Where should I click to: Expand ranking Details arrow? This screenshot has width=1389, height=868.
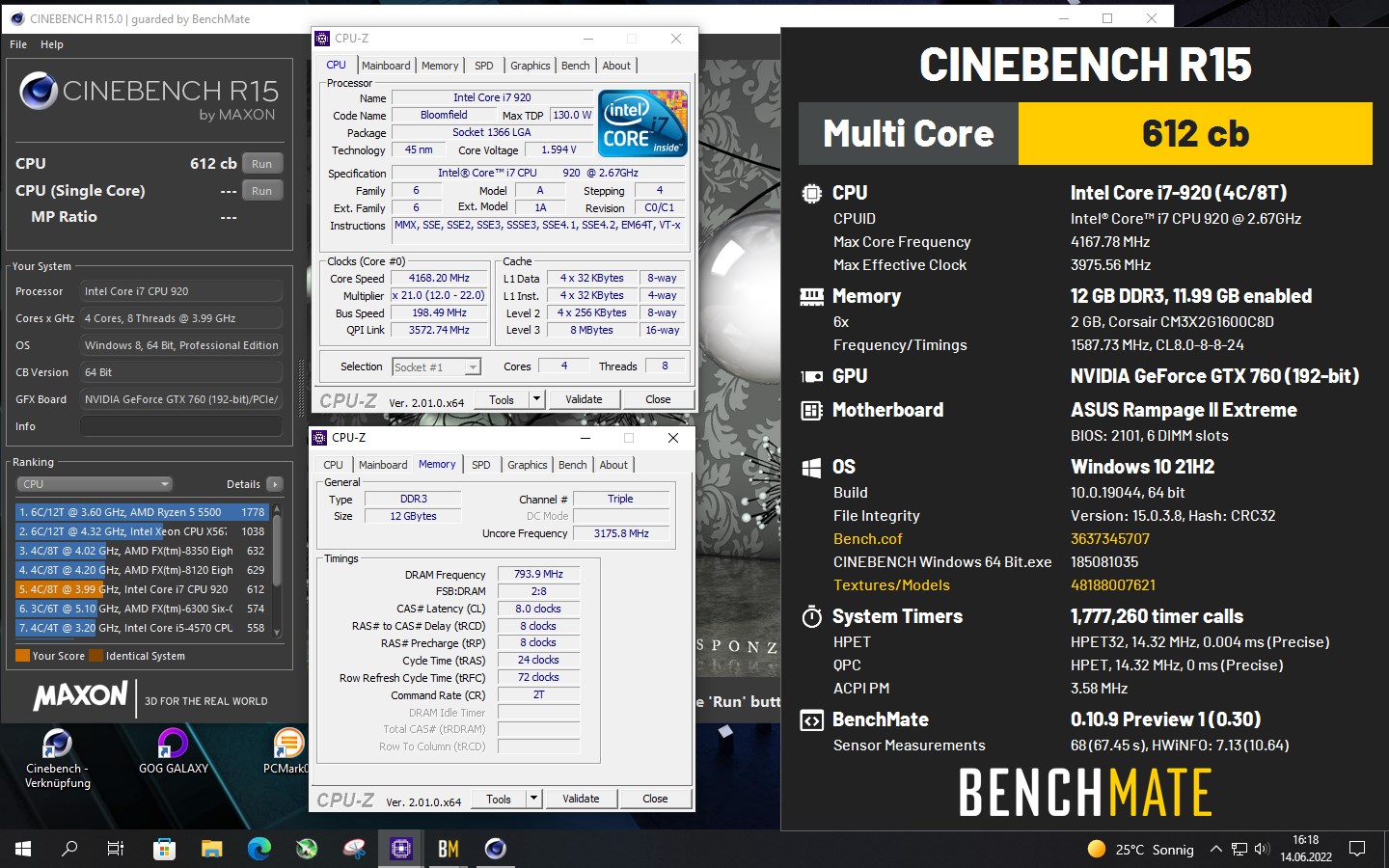pyautogui.click(x=275, y=484)
